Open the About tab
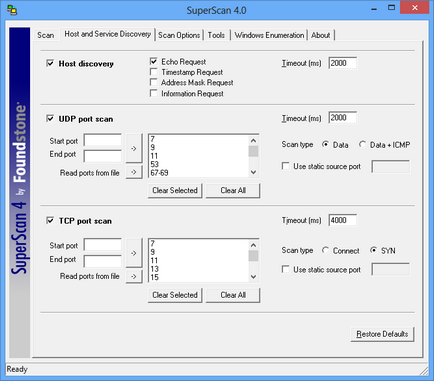This screenshot has height=381, width=434. tap(321, 35)
